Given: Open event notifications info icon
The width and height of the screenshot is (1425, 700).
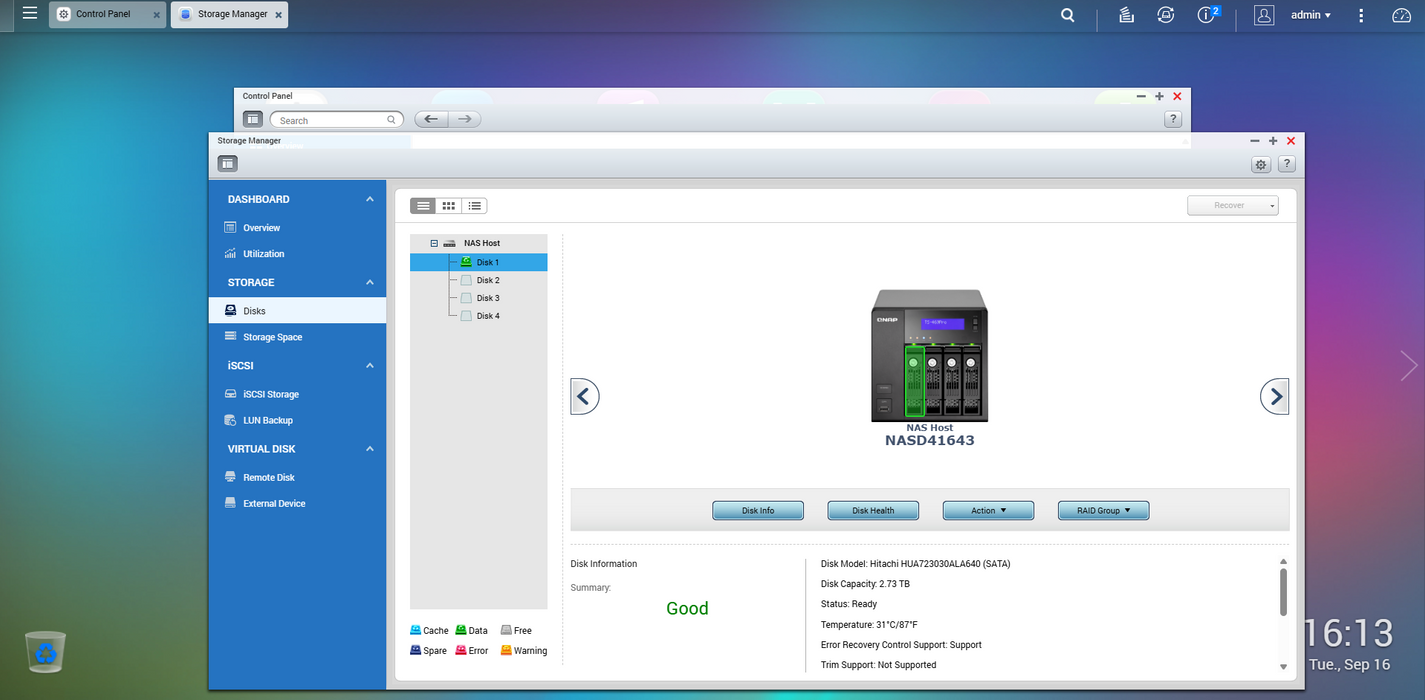Looking at the screenshot, I should (x=1206, y=15).
